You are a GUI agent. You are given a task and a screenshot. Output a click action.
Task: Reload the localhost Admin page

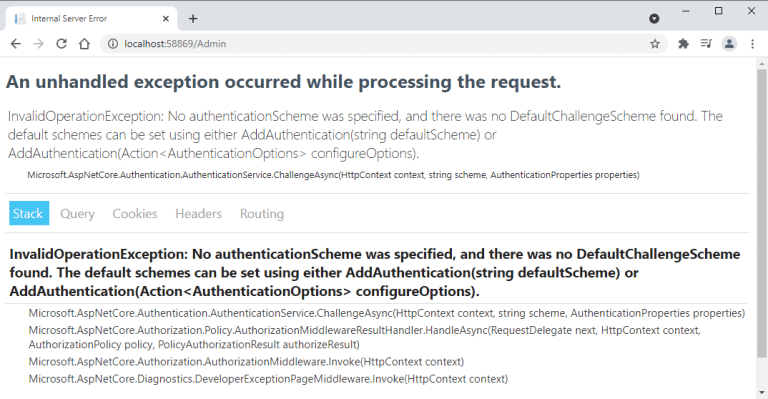click(x=61, y=44)
